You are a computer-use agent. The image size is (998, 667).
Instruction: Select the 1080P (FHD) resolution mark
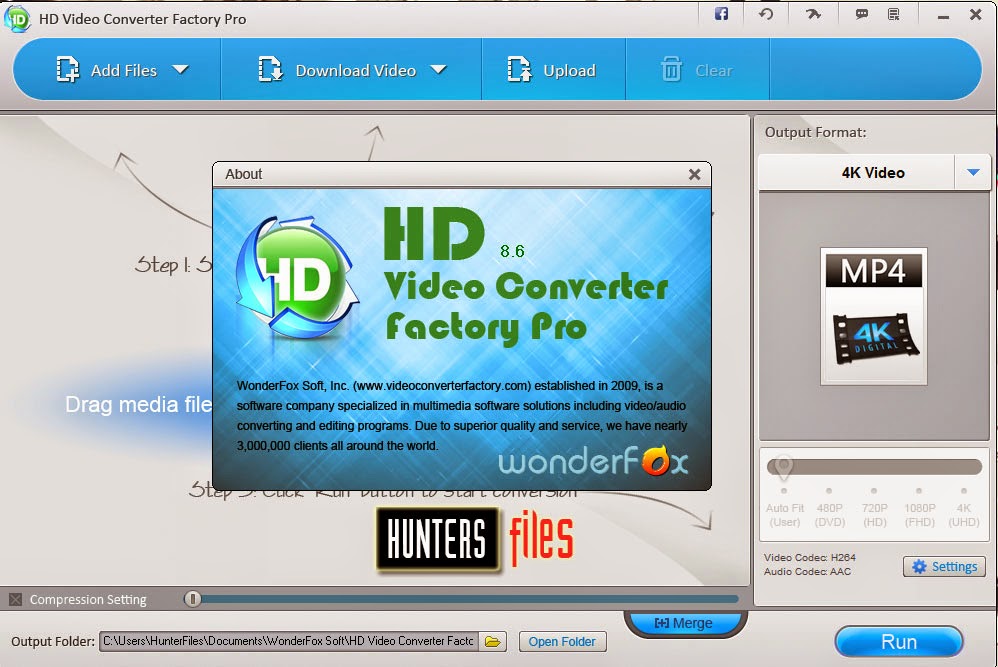(x=919, y=509)
